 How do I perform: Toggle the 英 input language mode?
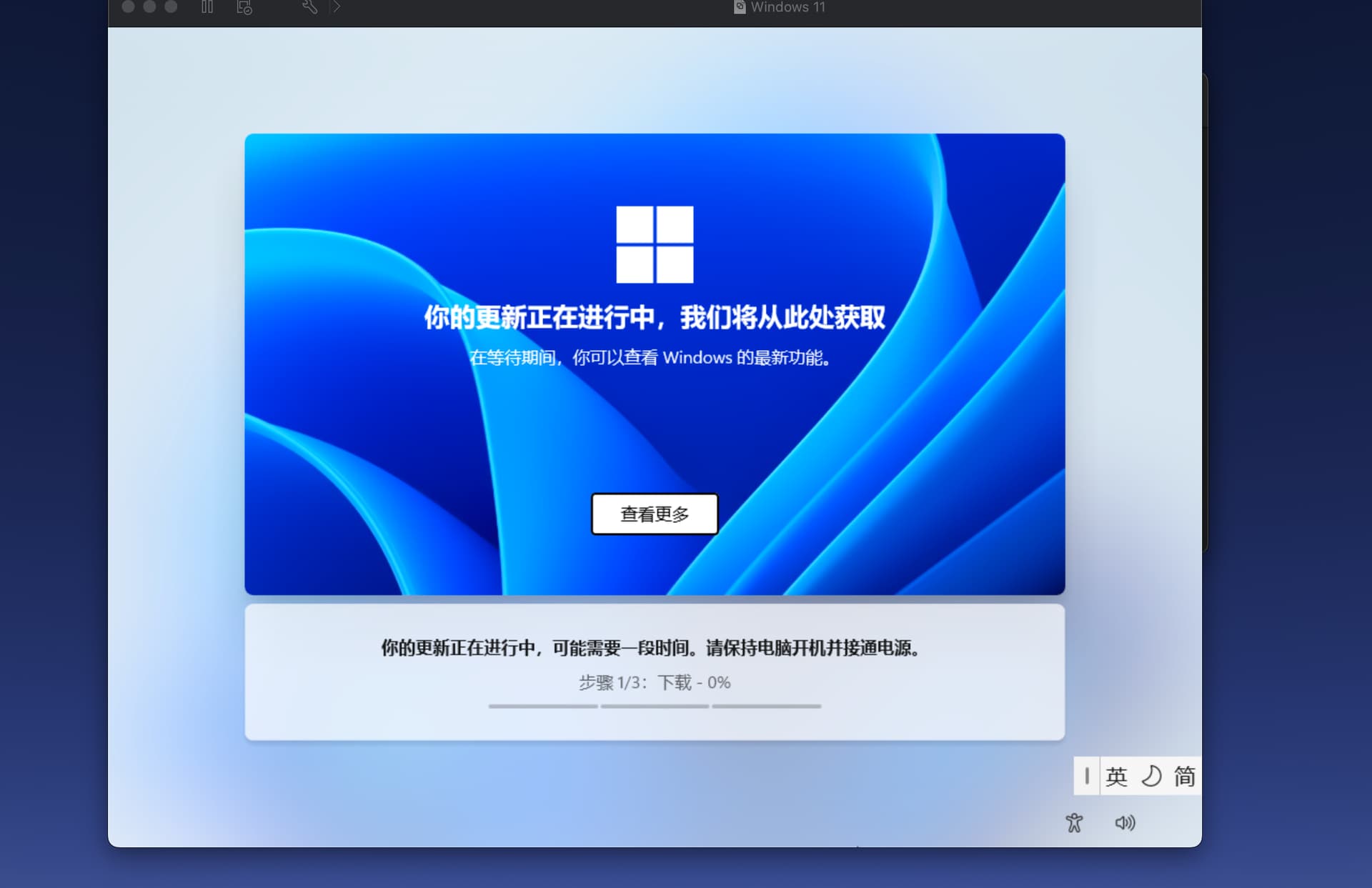pyautogui.click(x=1116, y=776)
